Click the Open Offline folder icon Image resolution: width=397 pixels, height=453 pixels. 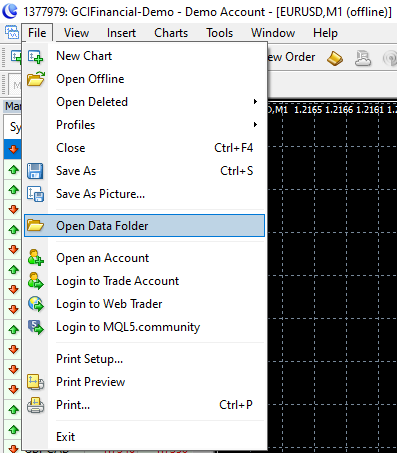[36, 79]
